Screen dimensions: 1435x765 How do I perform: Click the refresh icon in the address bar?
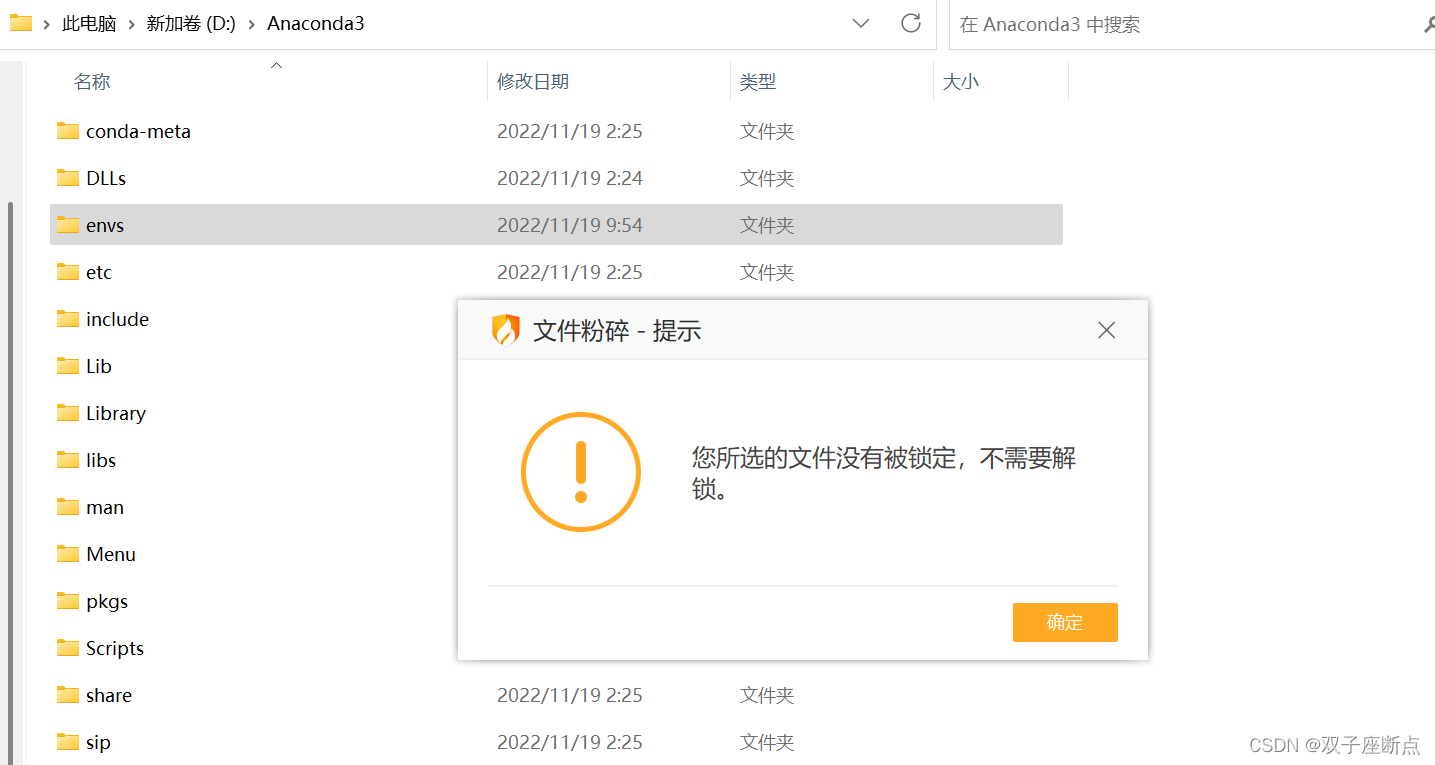point(911,23)
